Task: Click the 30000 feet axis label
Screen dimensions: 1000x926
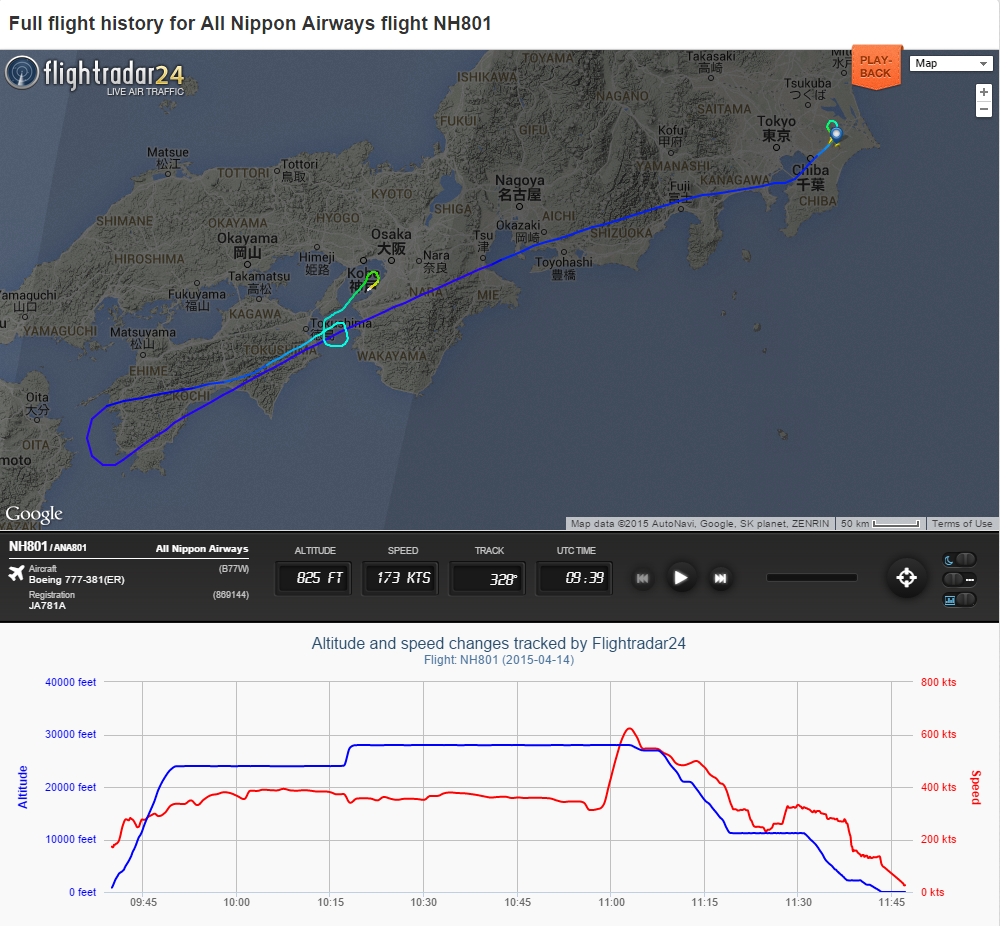Action: coord(70,735)
